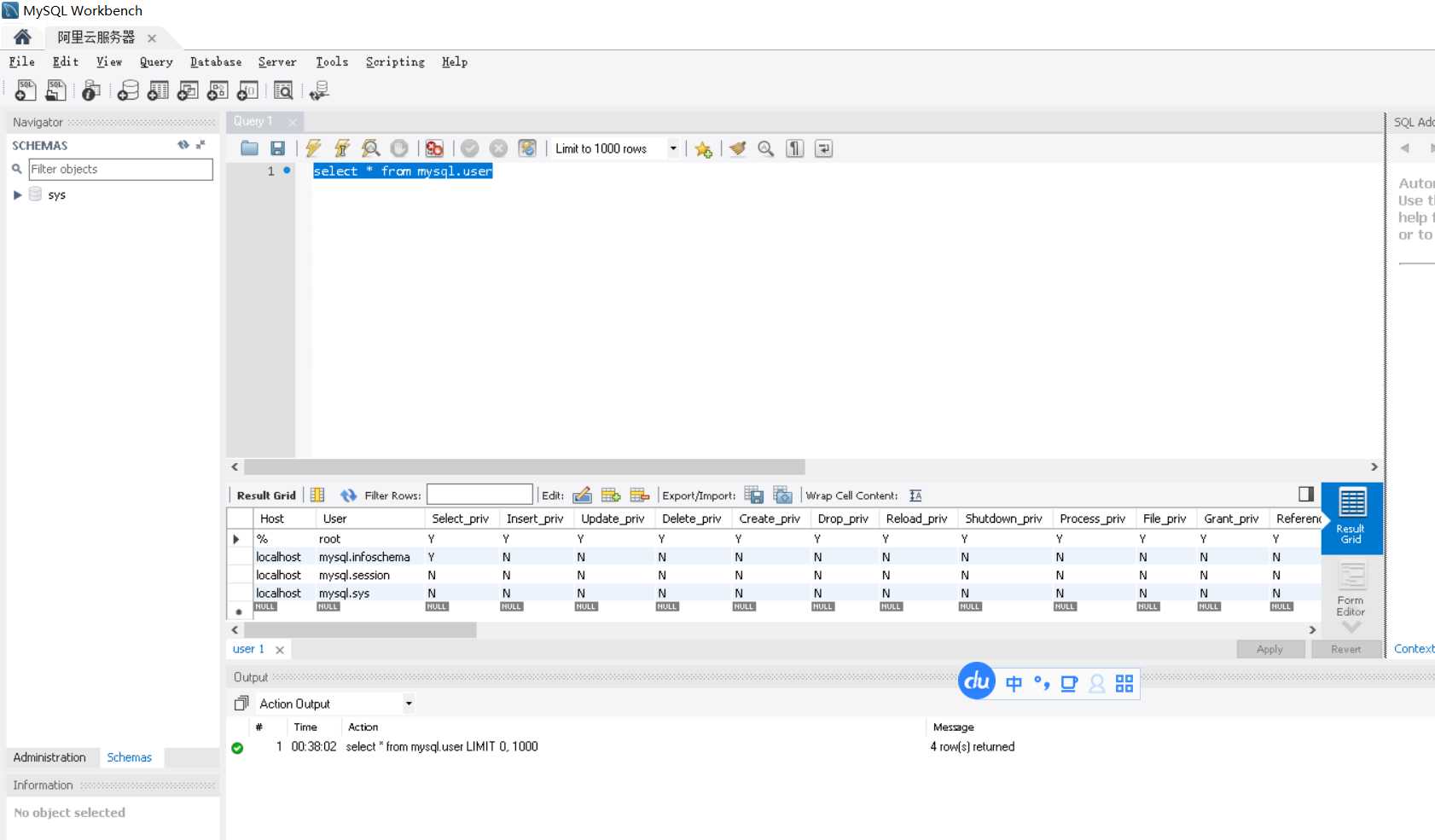Open the Edit menu
Viewport: 1435px width, 840px height.
66,61
